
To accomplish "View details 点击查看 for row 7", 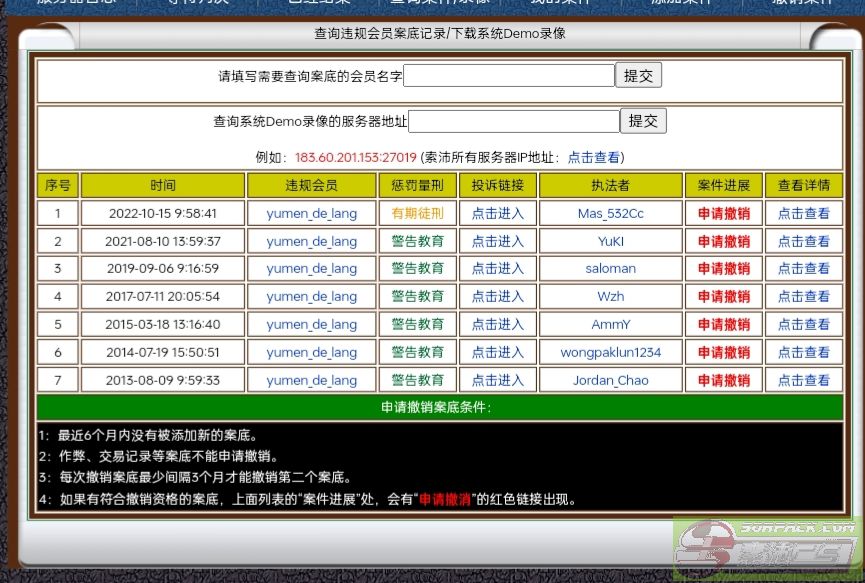I will tap(803, 381).
